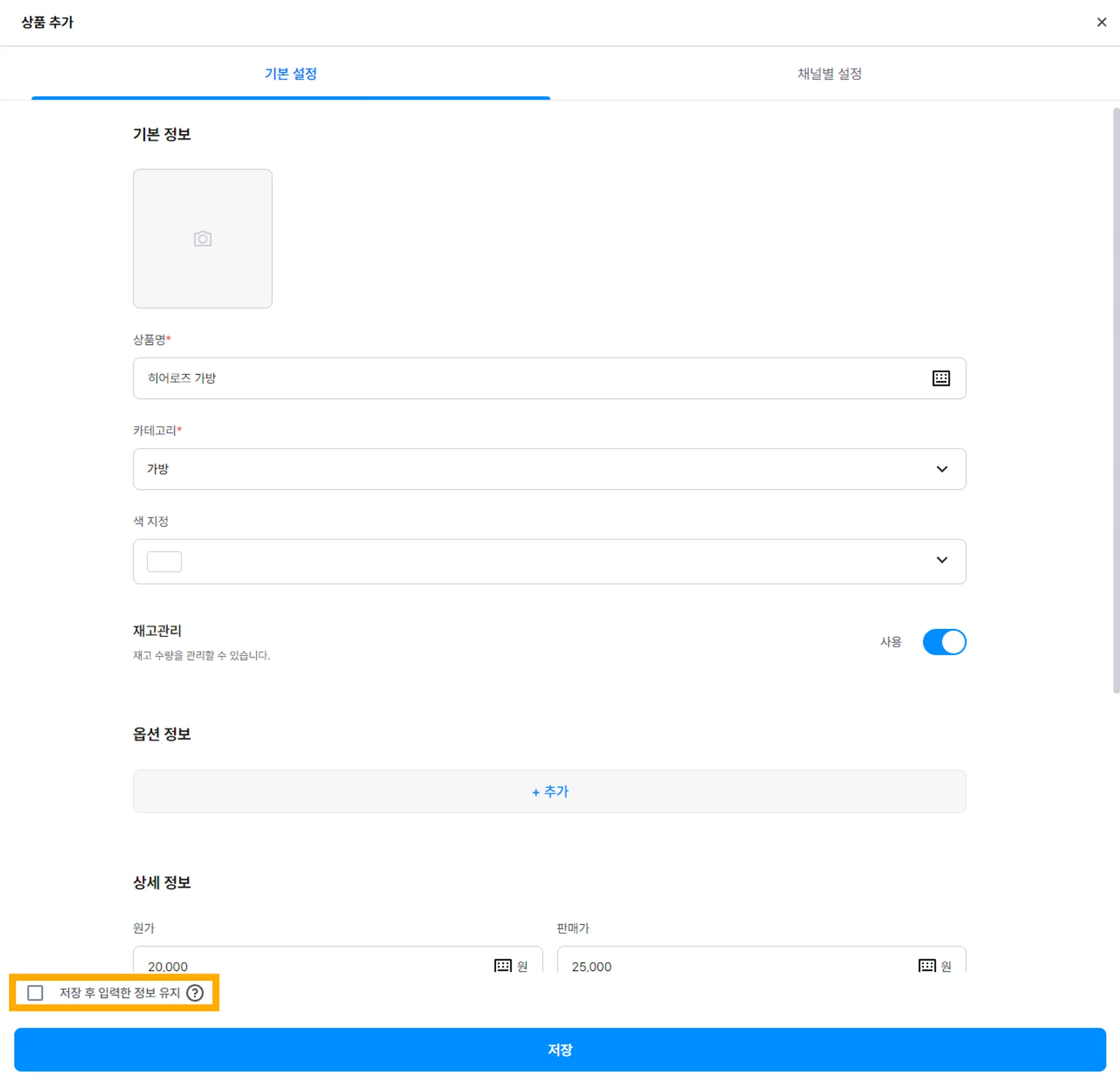
Task: Click the camera icon to upload image
Action: (202, 239)
